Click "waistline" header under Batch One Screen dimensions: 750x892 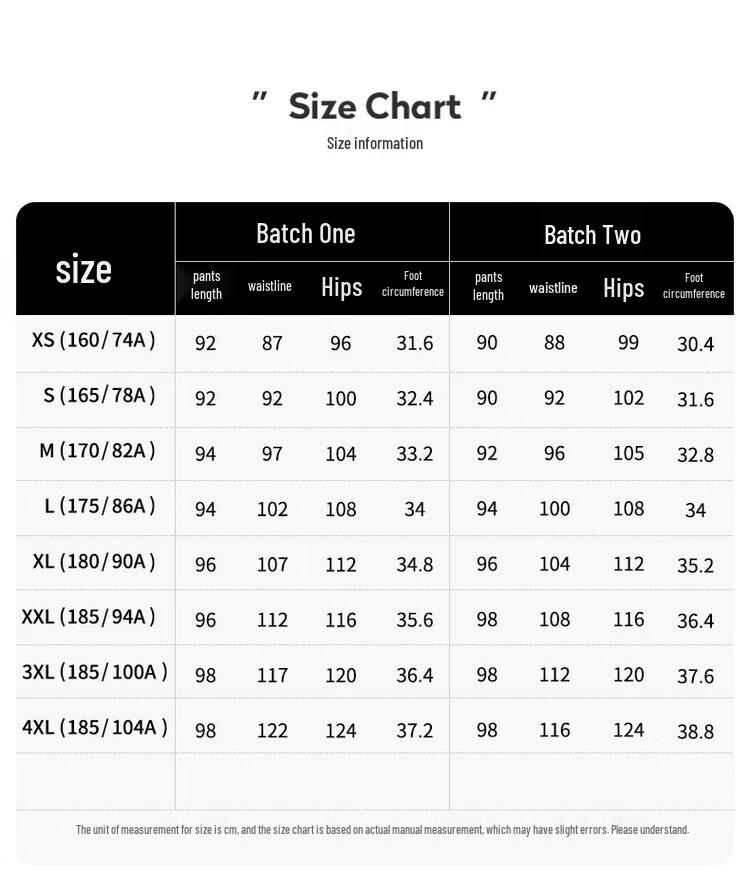tap(270, 286)
